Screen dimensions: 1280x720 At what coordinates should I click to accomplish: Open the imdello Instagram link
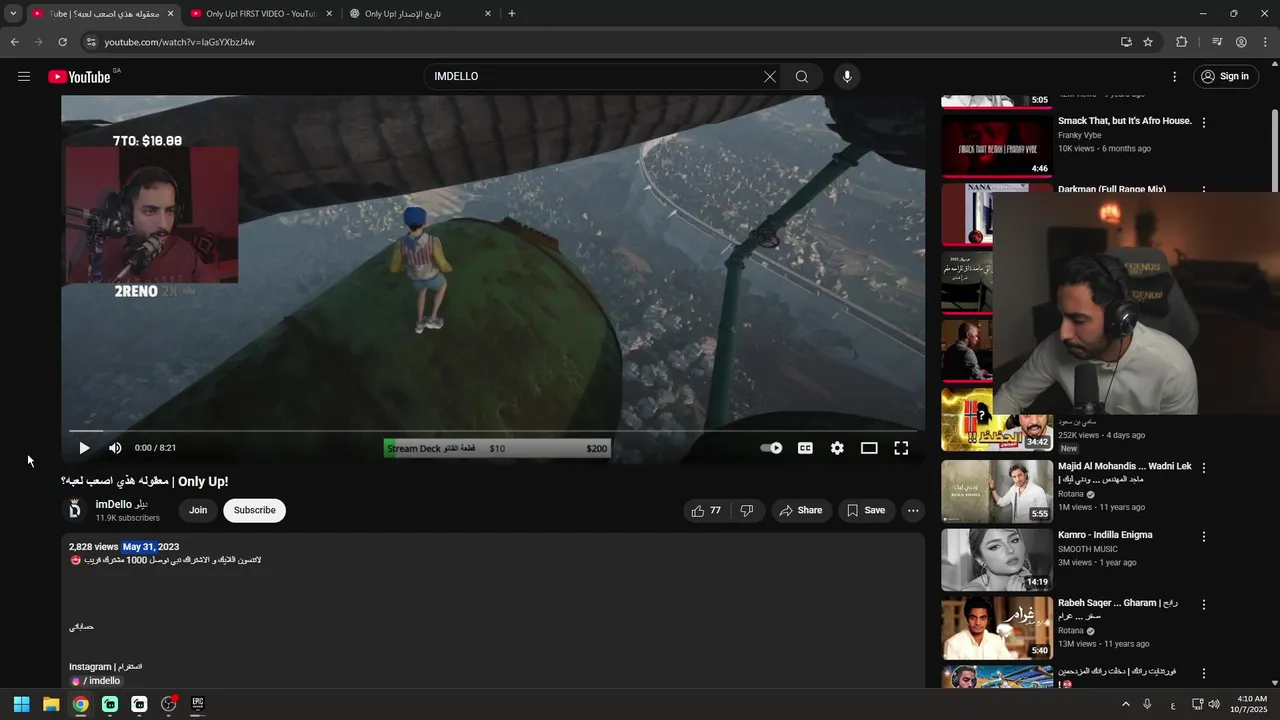[97, 681]
